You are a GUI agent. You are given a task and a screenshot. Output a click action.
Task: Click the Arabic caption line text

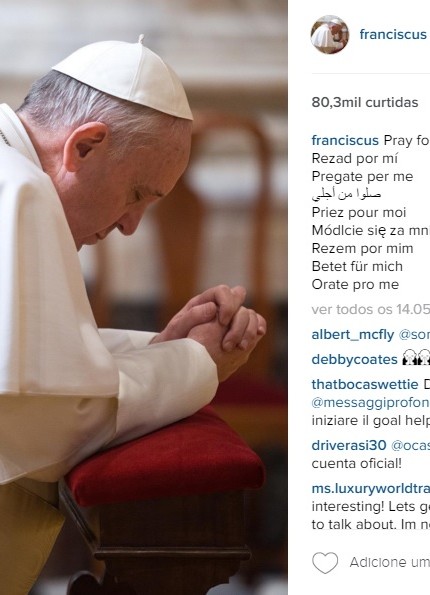point(346,194)
